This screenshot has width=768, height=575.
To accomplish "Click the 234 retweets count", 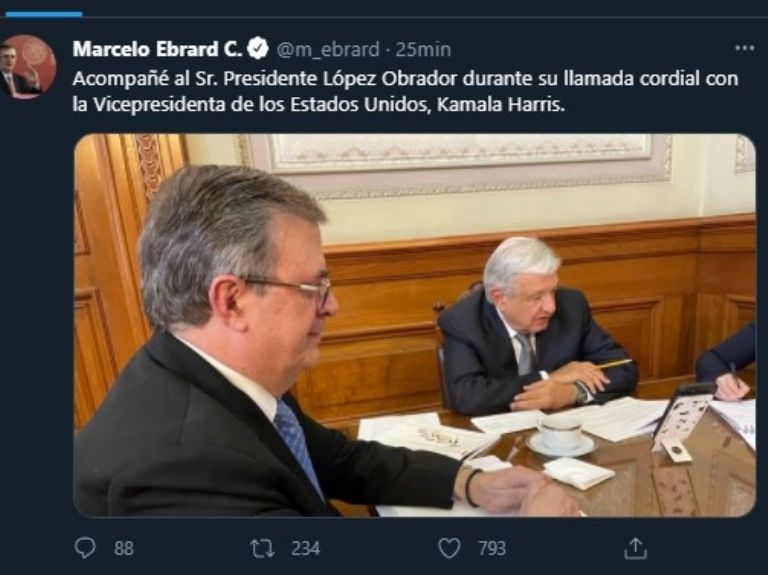I will pos(306,549).
